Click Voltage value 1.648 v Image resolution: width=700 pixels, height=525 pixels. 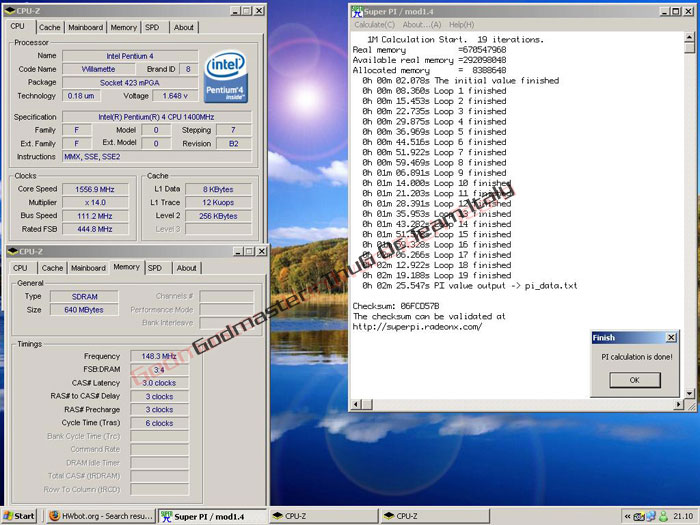point(175,96)
